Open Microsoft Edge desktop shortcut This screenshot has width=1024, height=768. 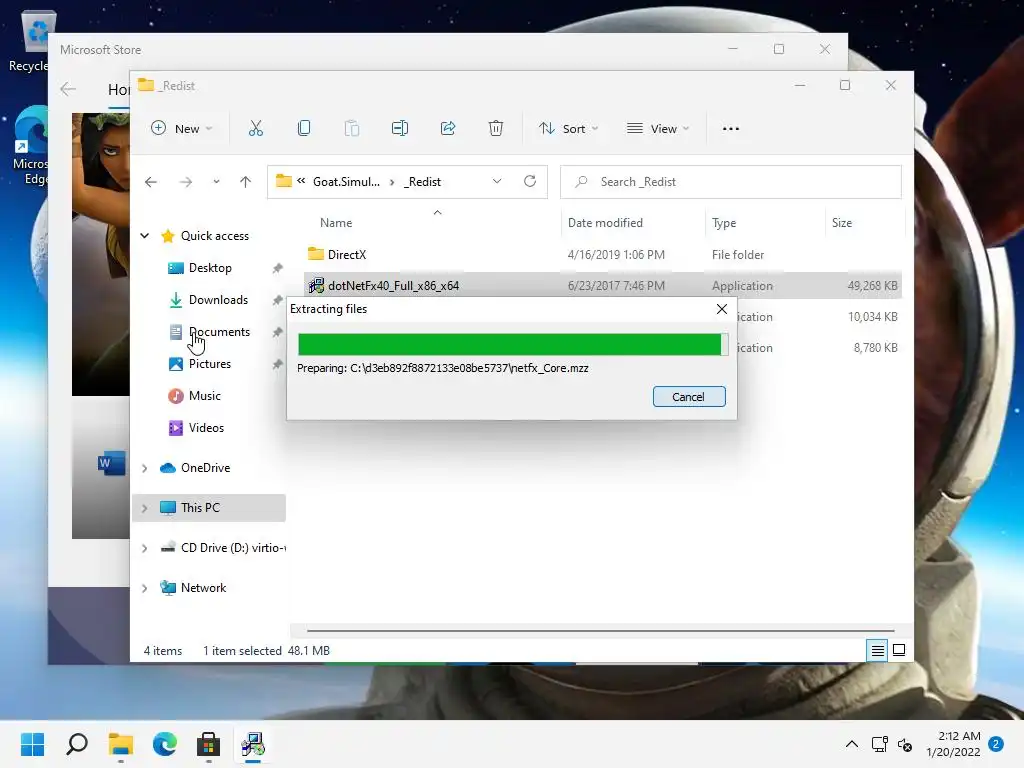point(31,146)
